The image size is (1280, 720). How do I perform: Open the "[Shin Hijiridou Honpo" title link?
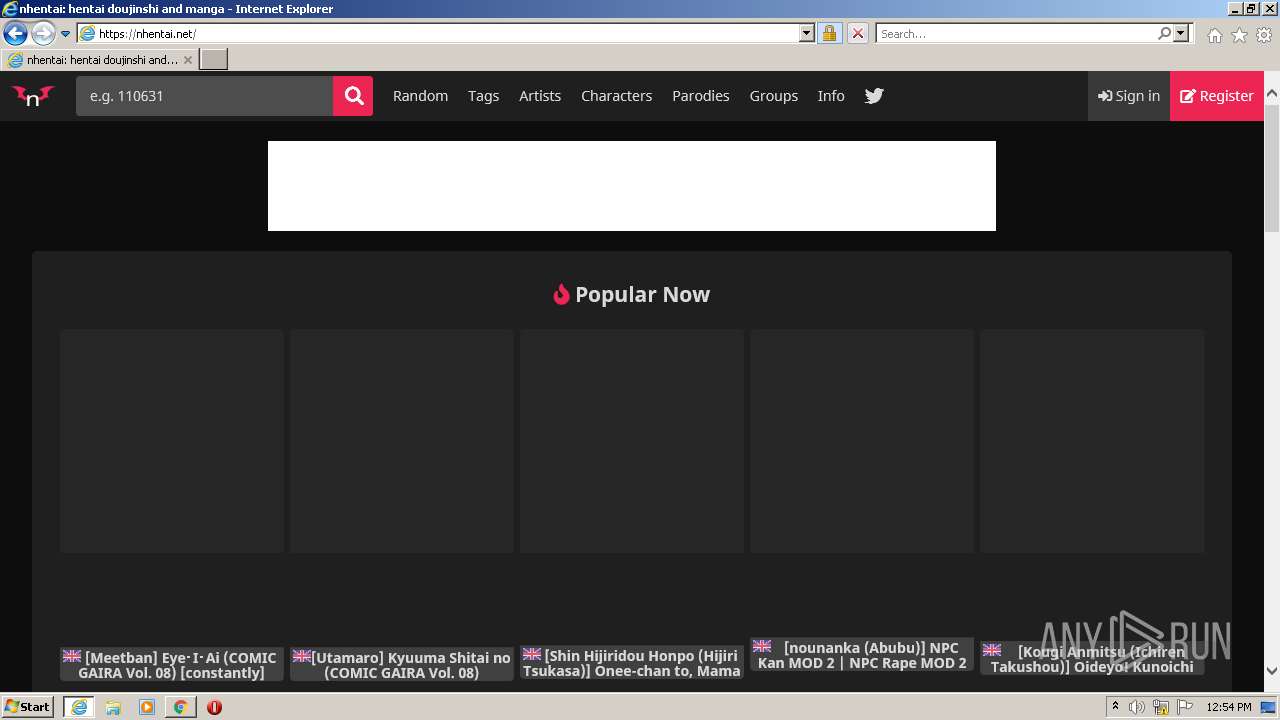pos(632,663)
